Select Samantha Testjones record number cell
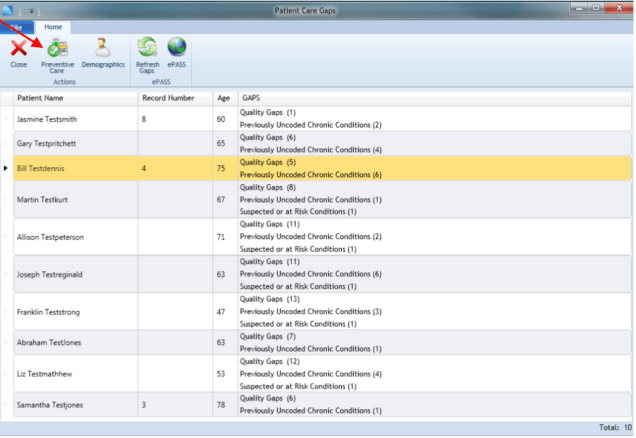Screen dimensions: 636x438 click(x=173, y=404)
